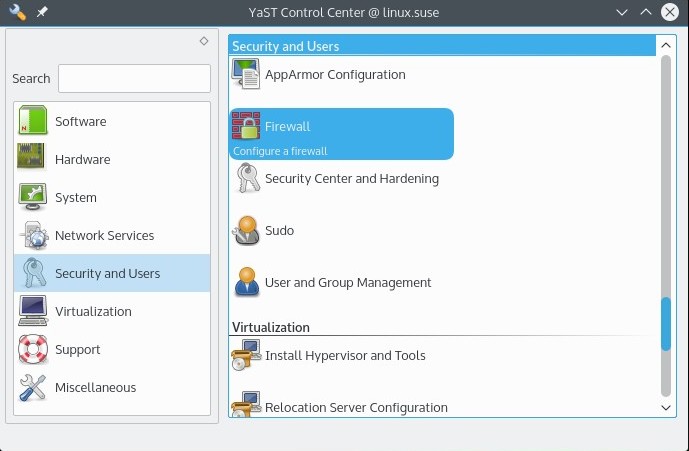Click the Software category icon

[x=33, y=120]
